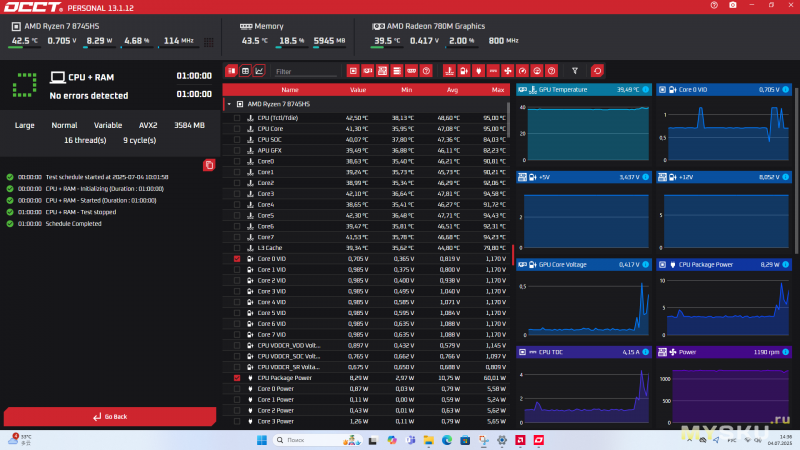Image resolution: width=800 pixels, height=450 pixels.
Task: Collapse the AMD Ryzen 7 8745HS tree group
Action: (x=229, y=104)
